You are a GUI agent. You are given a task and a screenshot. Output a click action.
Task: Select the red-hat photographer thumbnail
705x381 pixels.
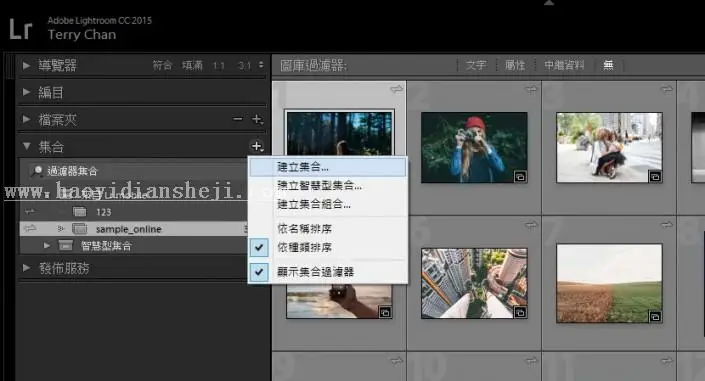point(474,148)
